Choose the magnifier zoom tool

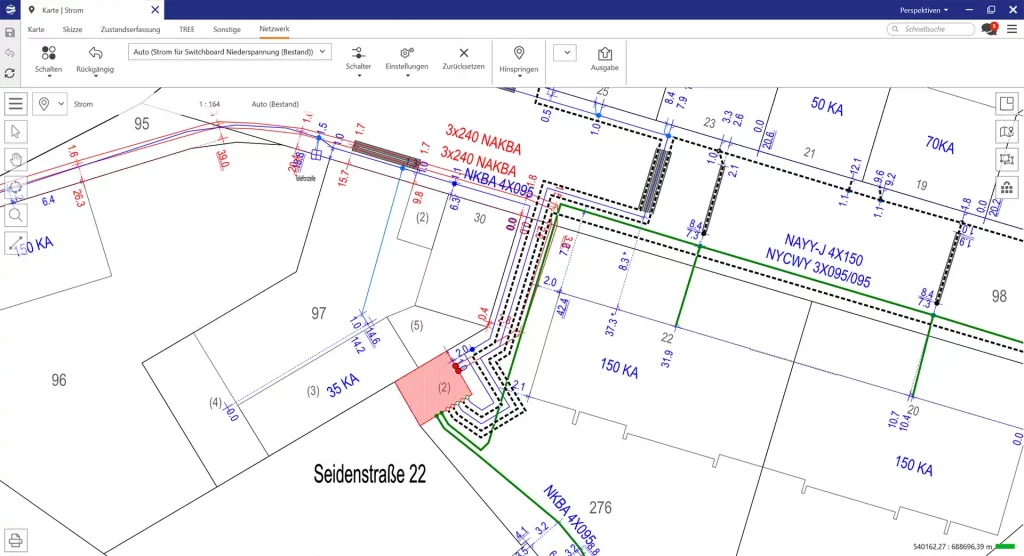[x=16, y=214]
